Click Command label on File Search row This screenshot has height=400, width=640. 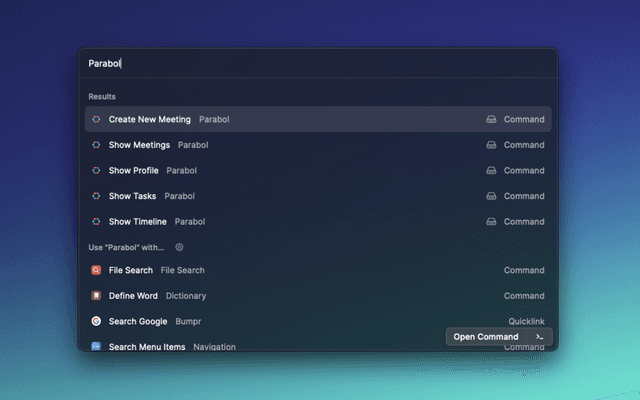pyautogui.click(x=524, y=270)
